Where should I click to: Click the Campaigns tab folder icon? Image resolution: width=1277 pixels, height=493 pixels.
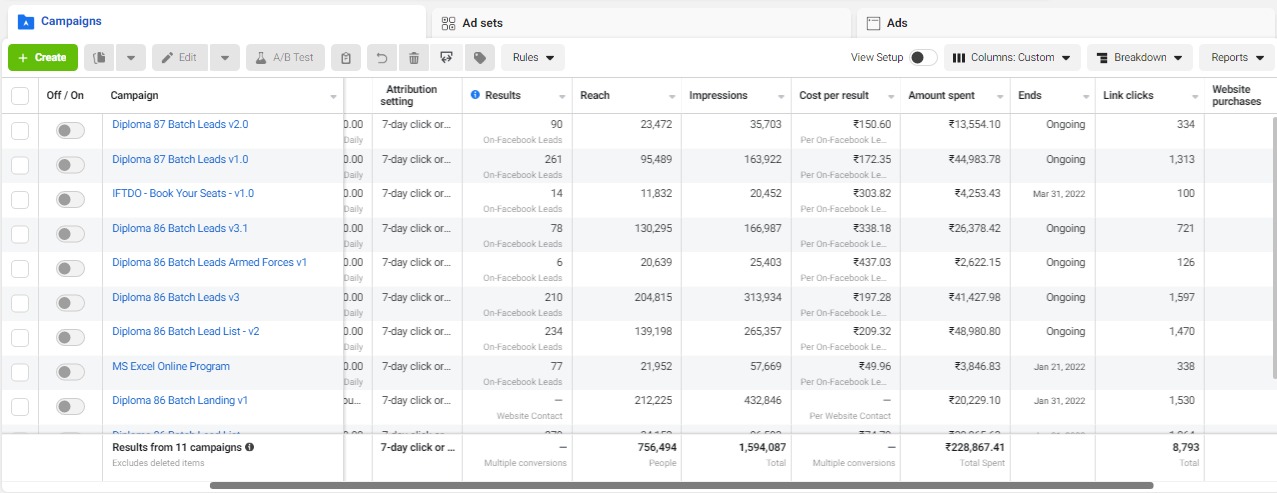[x=26, y=22]
